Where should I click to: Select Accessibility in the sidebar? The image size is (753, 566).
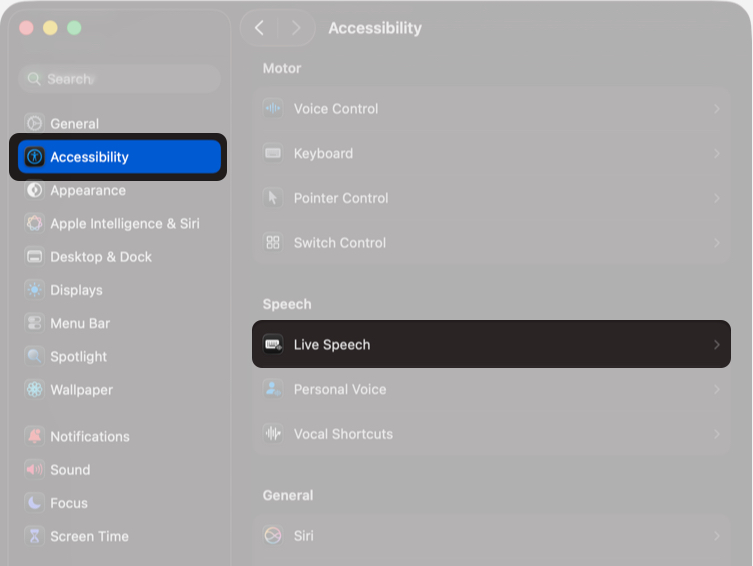point(89,157)
